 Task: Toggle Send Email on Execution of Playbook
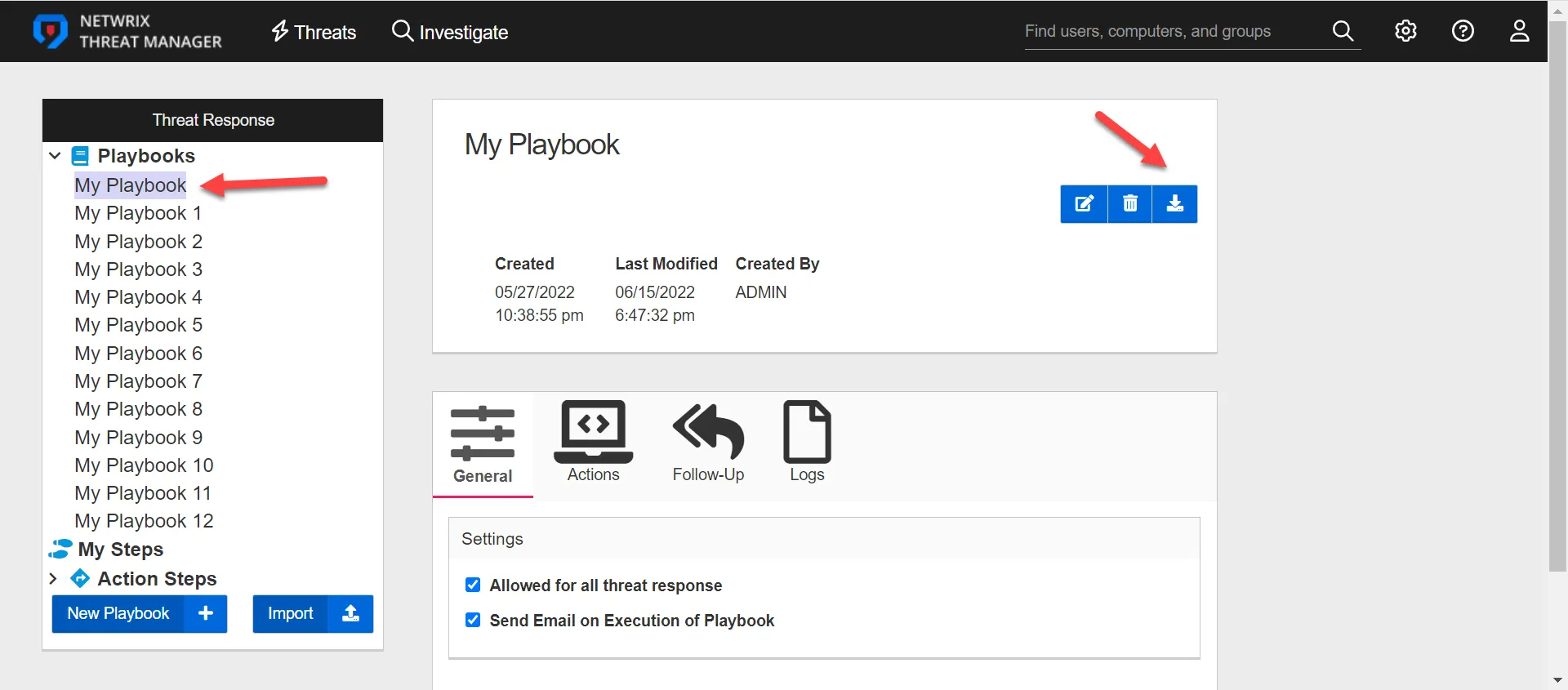click(x=473, y=620)
